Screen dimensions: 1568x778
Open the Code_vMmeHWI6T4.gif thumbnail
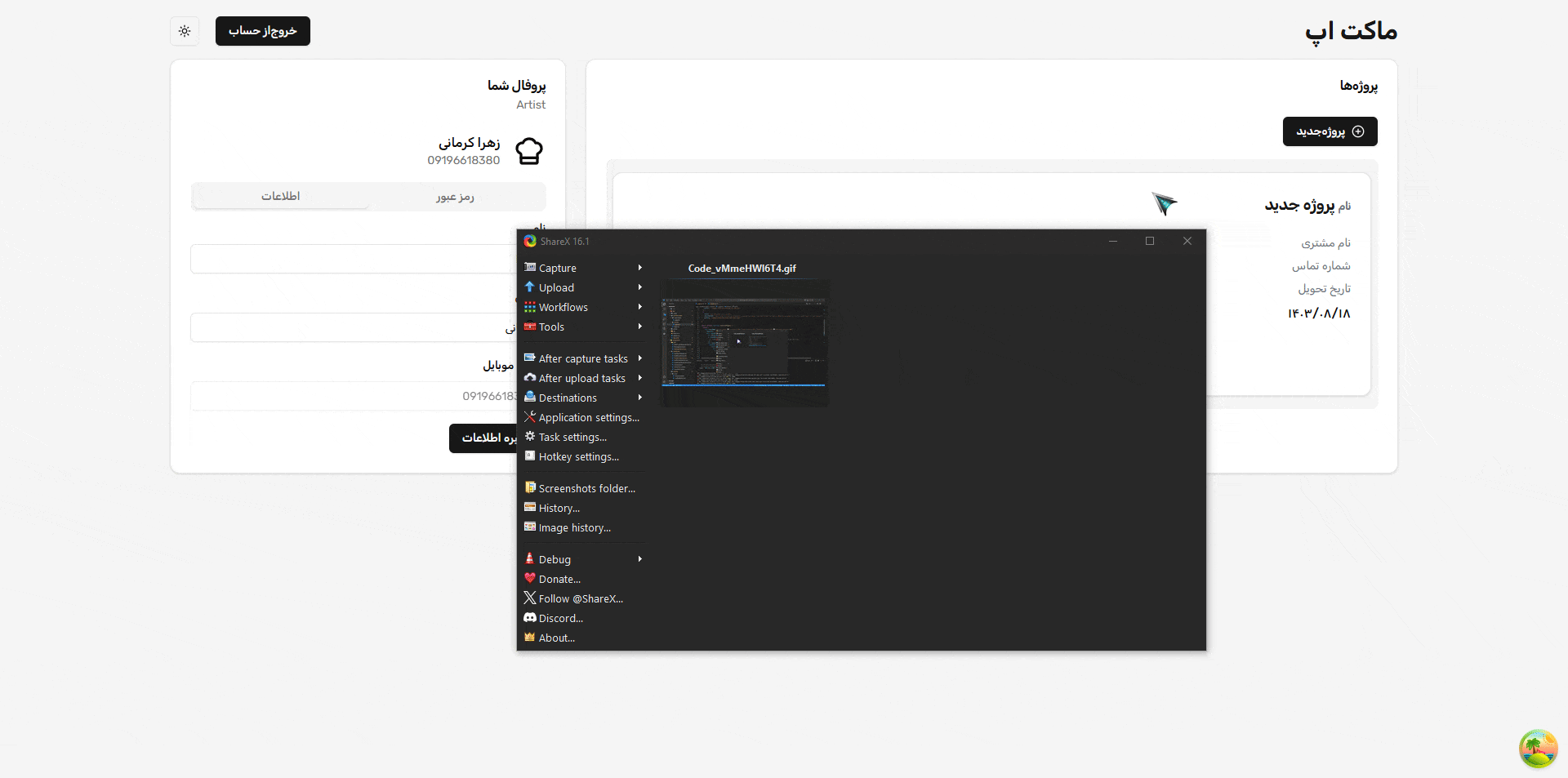[744, 342]
